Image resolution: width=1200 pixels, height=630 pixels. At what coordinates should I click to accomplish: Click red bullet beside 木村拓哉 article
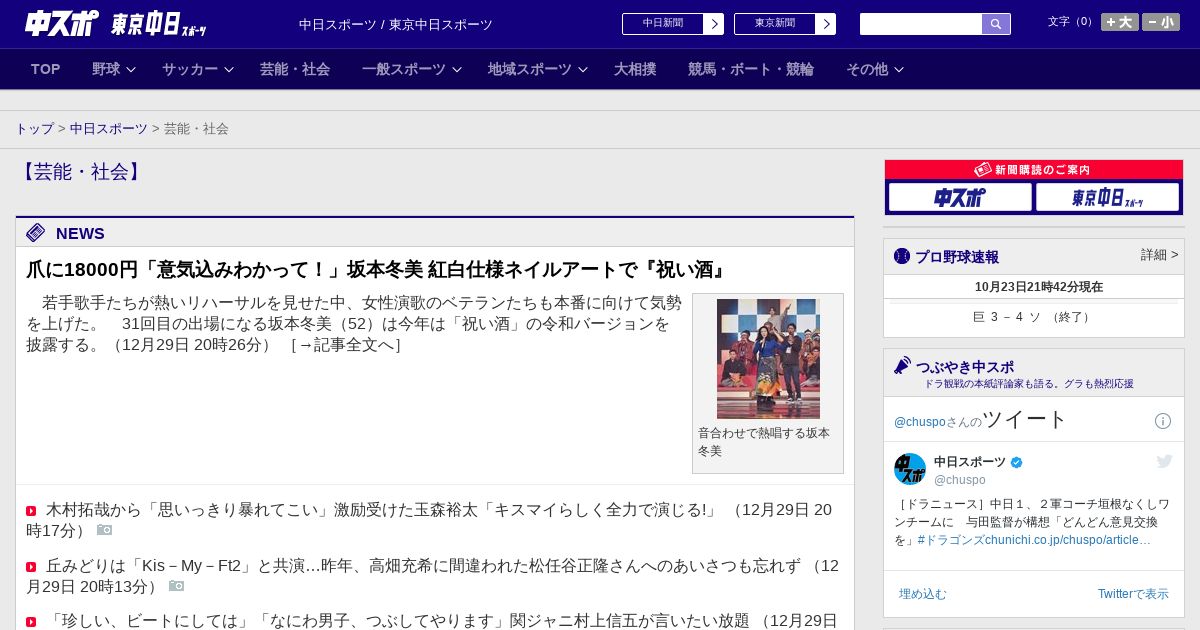[31, 511]
